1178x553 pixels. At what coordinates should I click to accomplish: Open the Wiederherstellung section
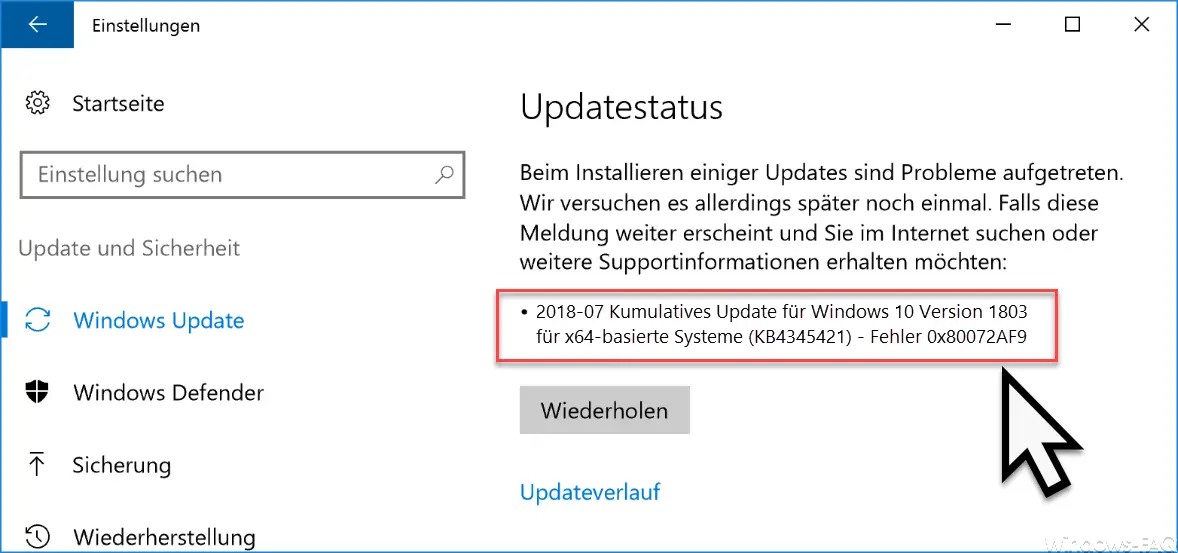[164, 537]
